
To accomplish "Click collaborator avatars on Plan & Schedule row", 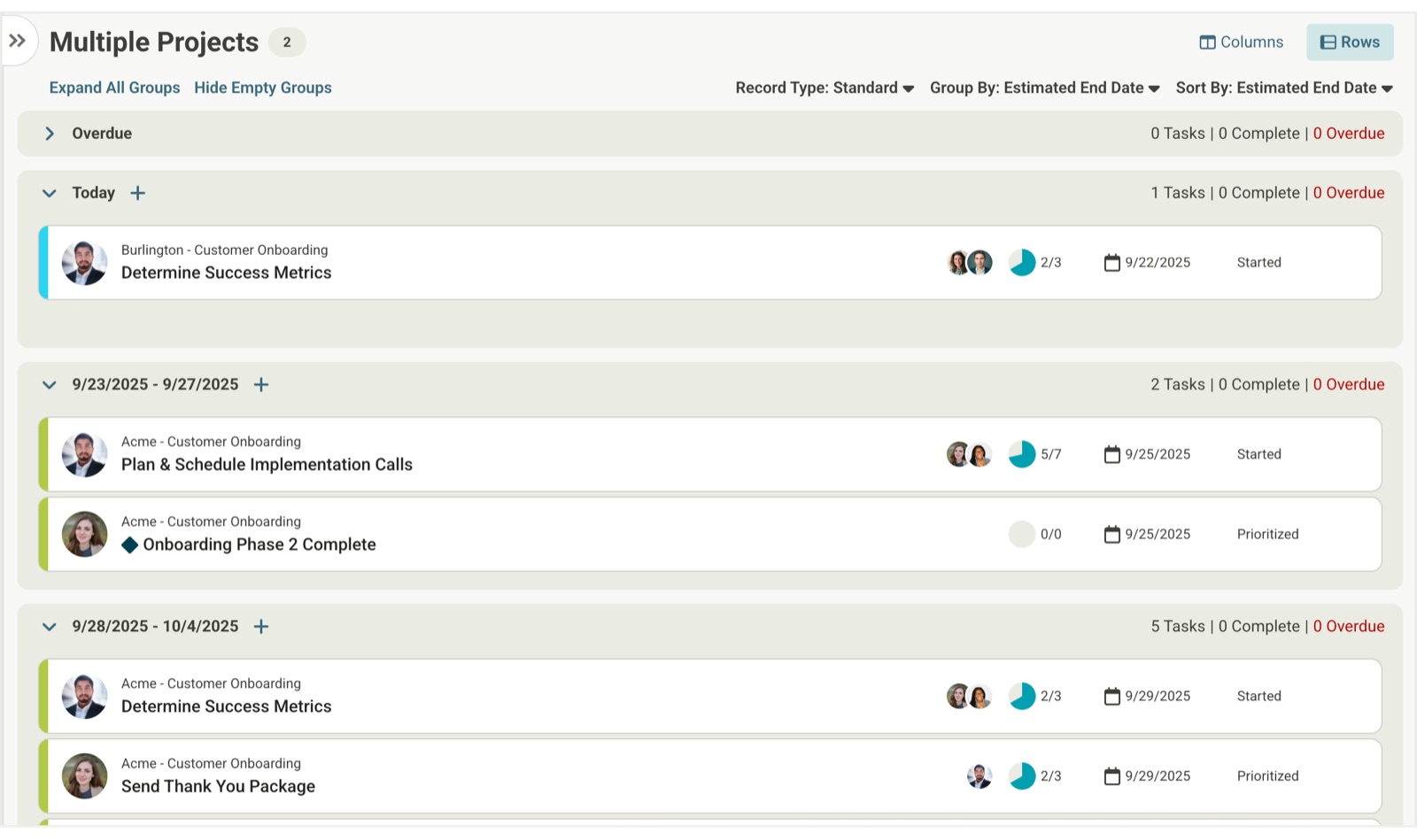I will pyautogui.click(x=969, y=454).
